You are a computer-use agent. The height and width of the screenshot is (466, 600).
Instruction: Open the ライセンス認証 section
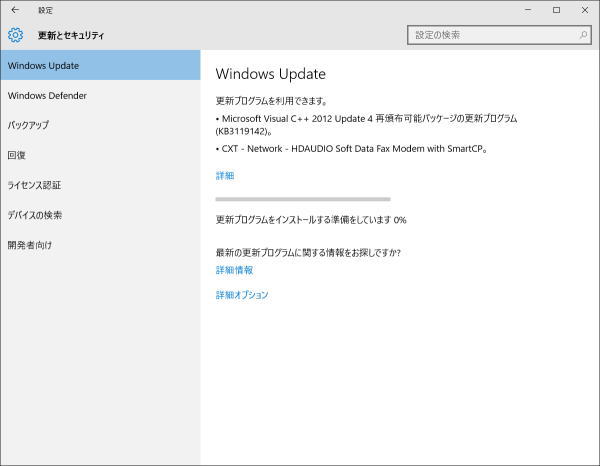100,185
